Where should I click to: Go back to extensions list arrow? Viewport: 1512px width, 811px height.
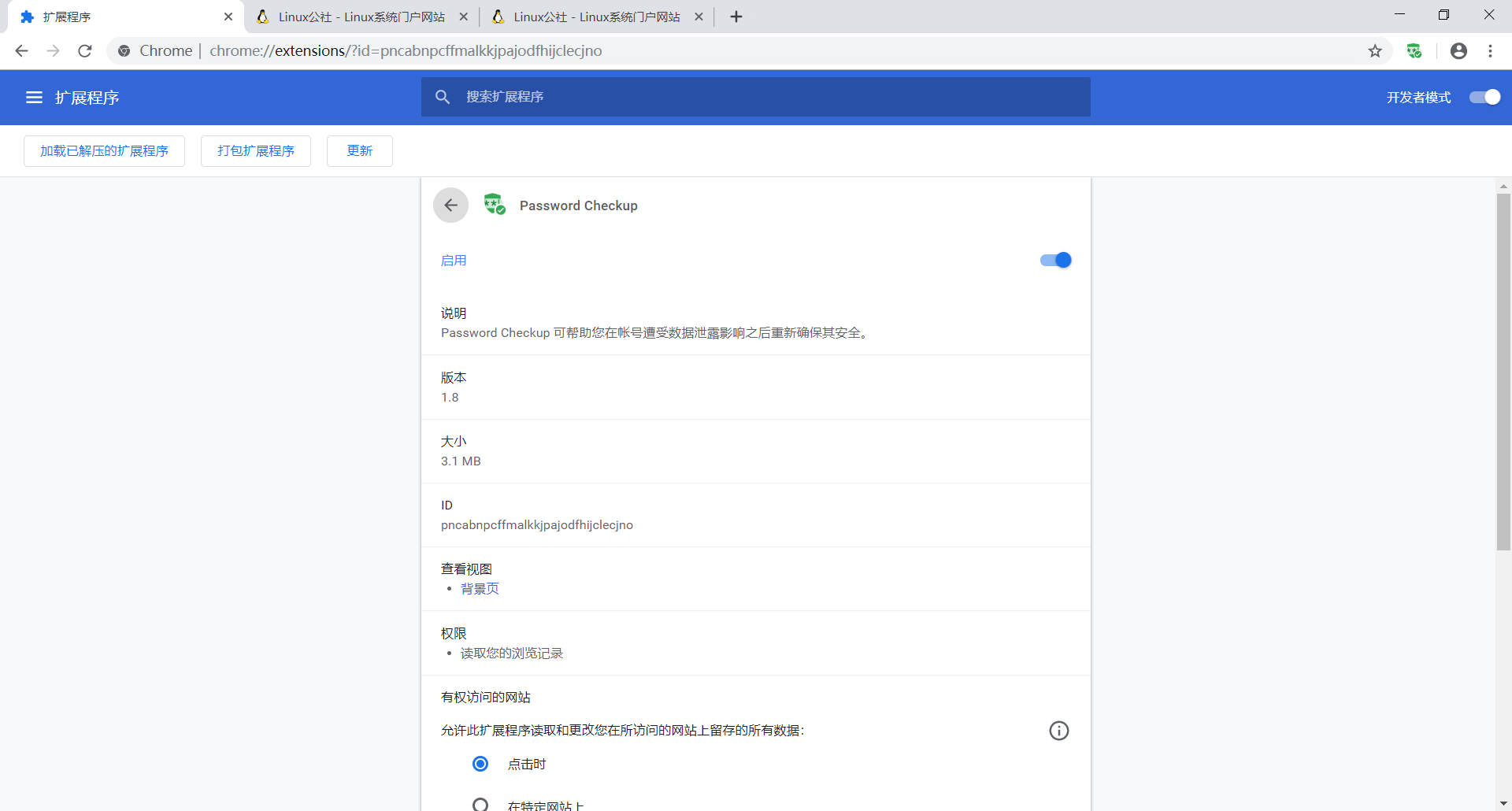[450, 206]
